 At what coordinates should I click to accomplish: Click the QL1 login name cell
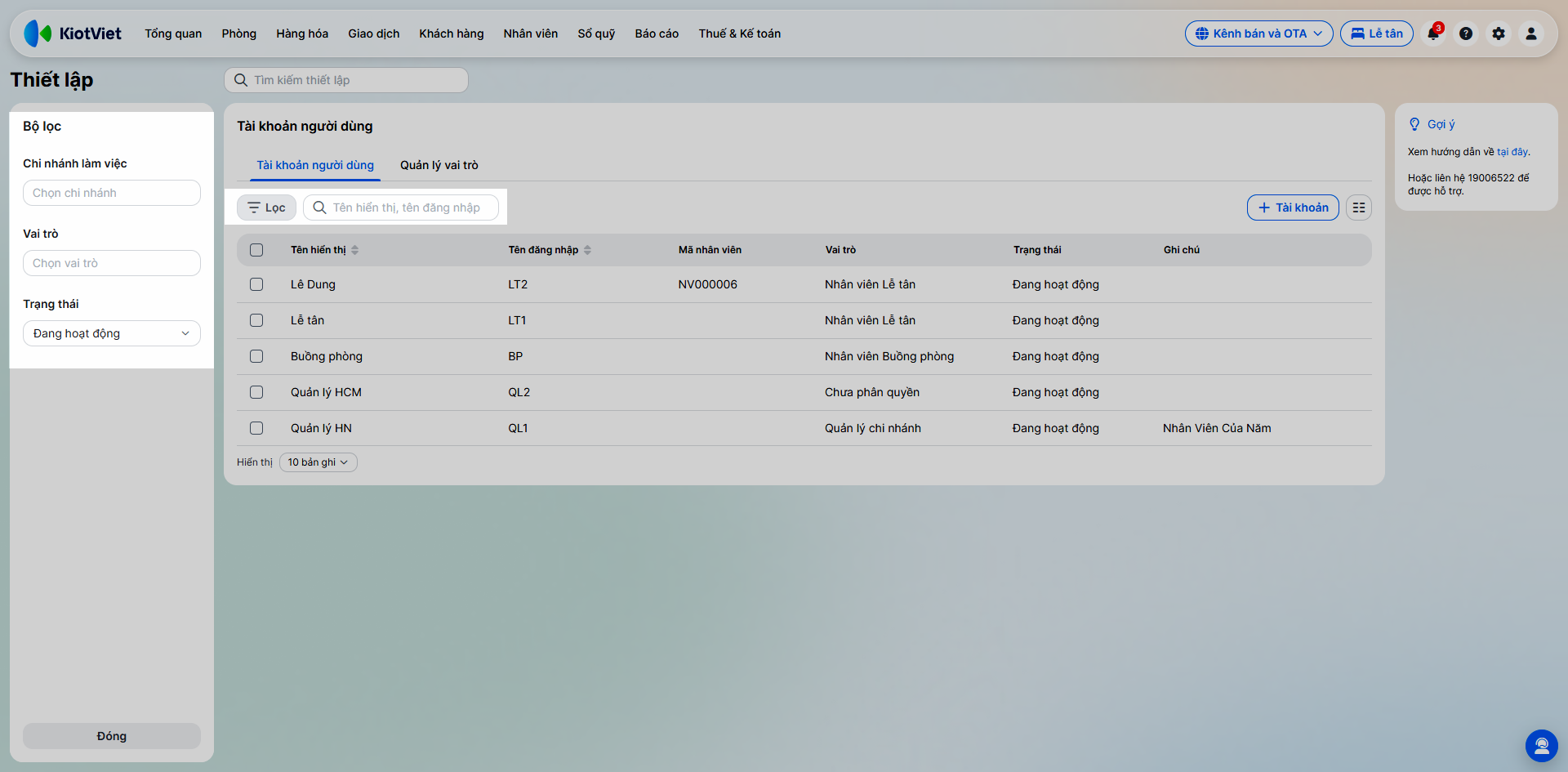518,428
